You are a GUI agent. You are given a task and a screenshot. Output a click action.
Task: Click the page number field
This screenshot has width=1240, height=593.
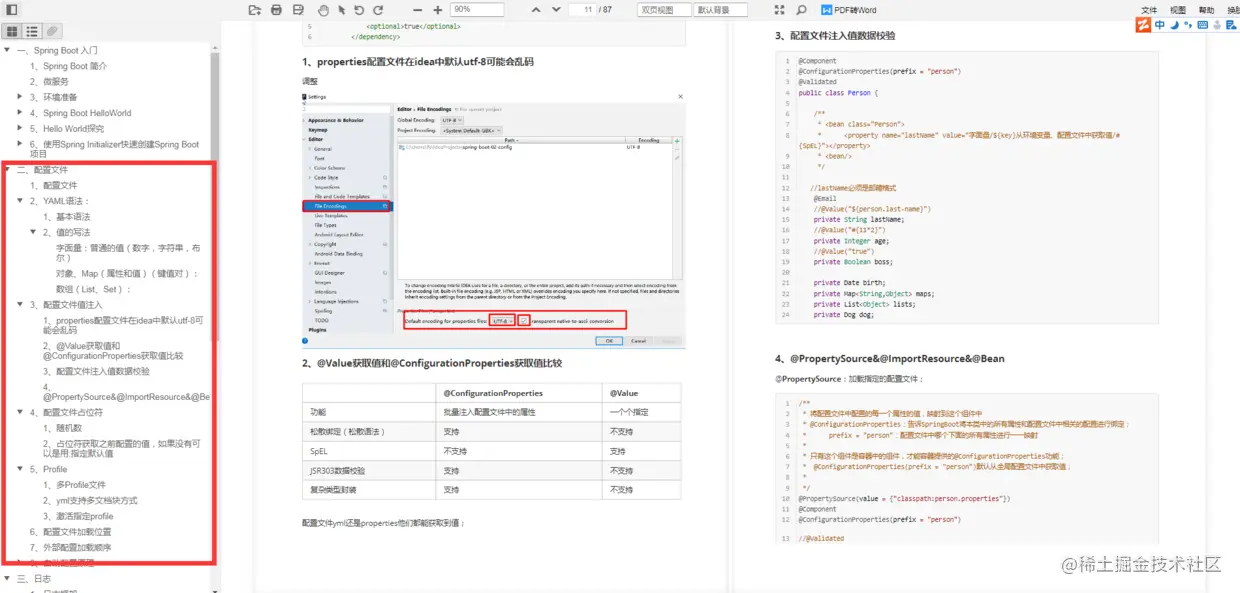(582, 9)
